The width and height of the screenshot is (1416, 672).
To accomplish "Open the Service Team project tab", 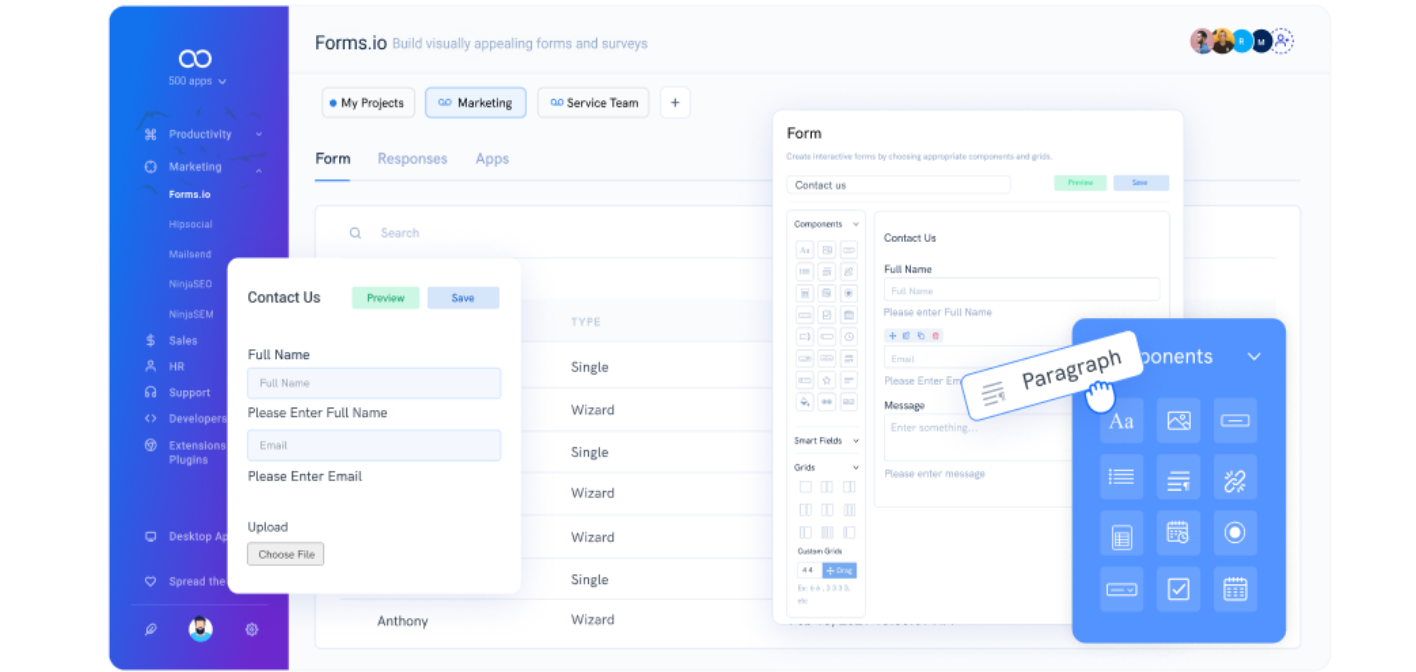I will click(593, 102).
